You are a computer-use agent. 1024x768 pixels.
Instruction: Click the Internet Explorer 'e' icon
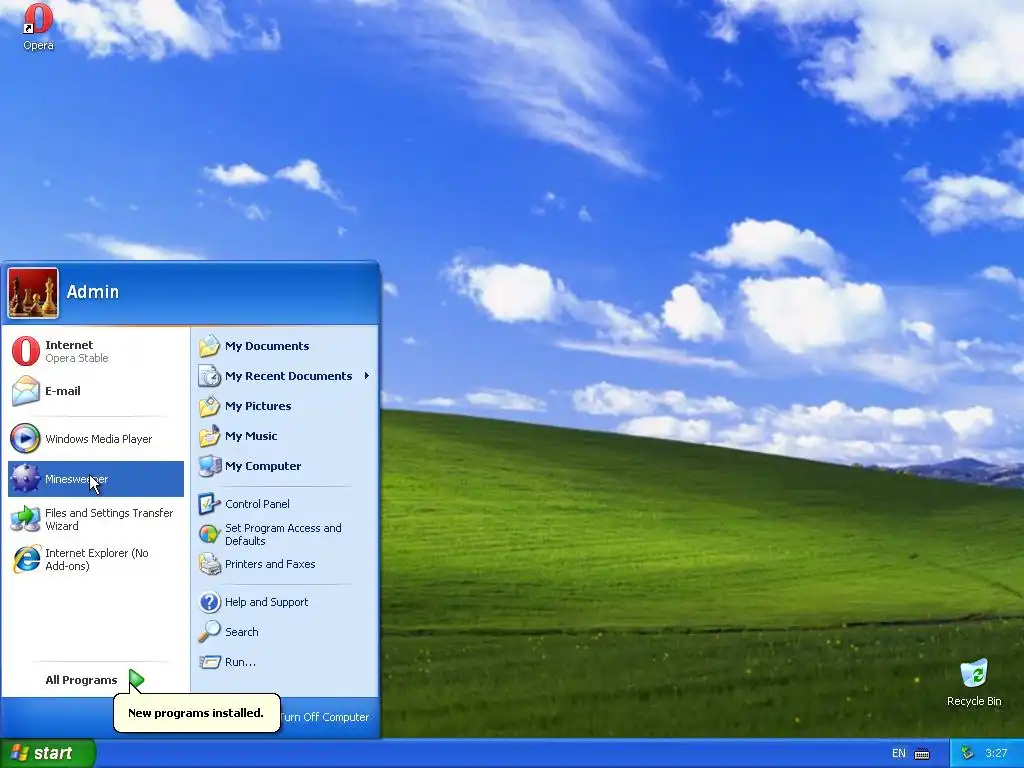click(25, 559)
